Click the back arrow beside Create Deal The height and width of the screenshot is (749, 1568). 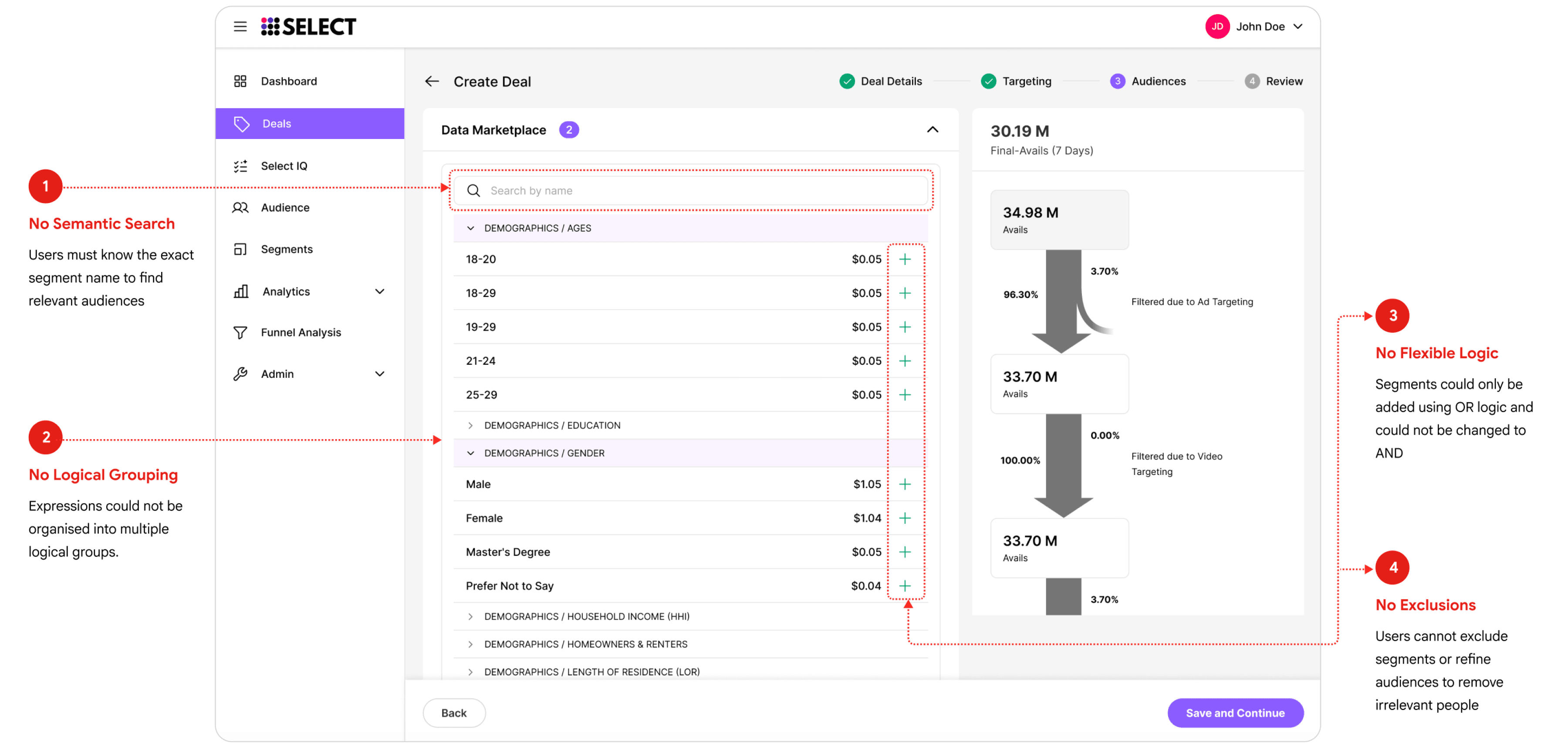pos(432,81)
